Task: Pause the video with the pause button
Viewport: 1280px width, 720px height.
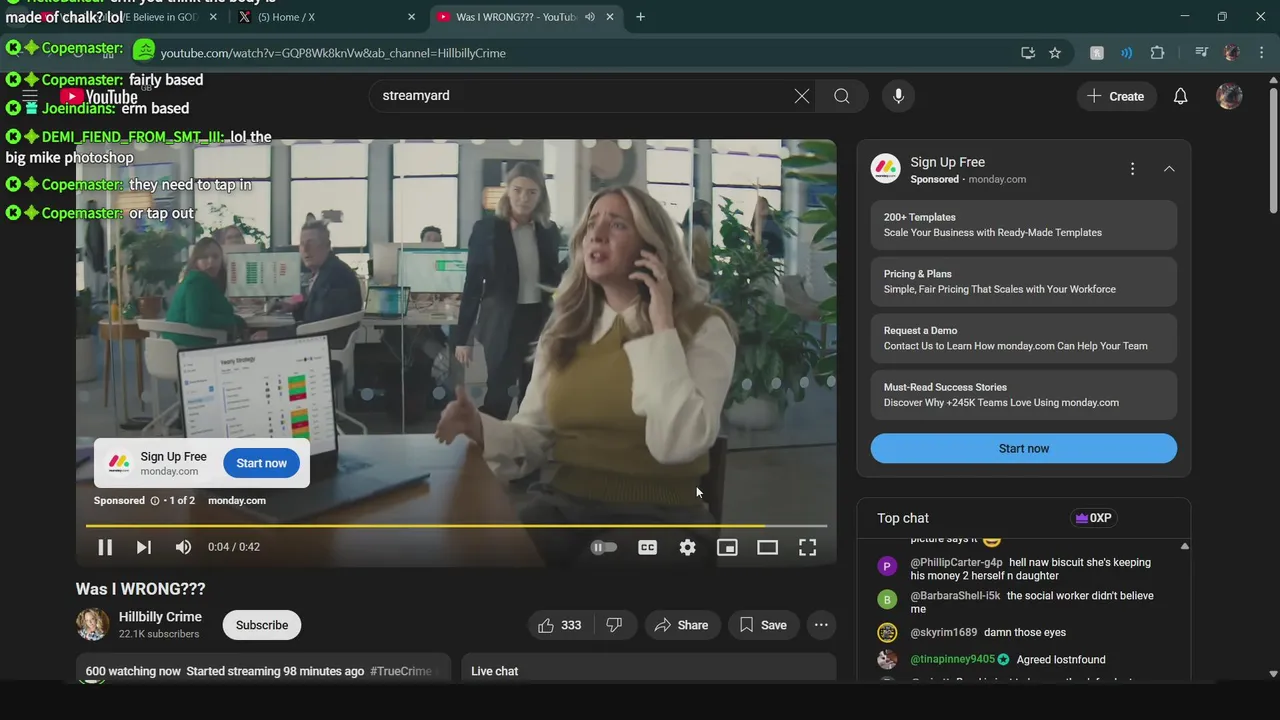Action: pos(105,547)
